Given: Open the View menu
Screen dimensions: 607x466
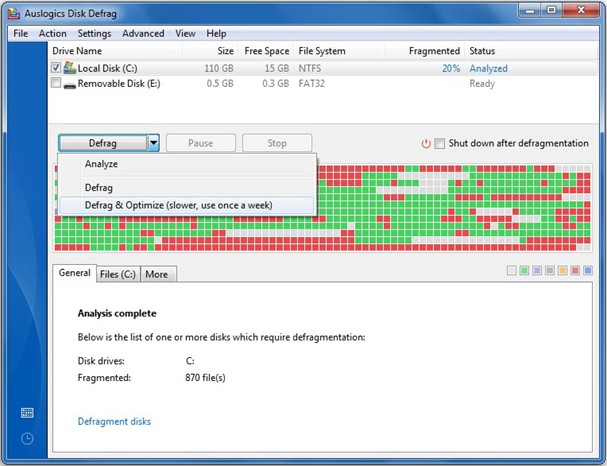Looking at the screenshot, I should click(185, 34).
